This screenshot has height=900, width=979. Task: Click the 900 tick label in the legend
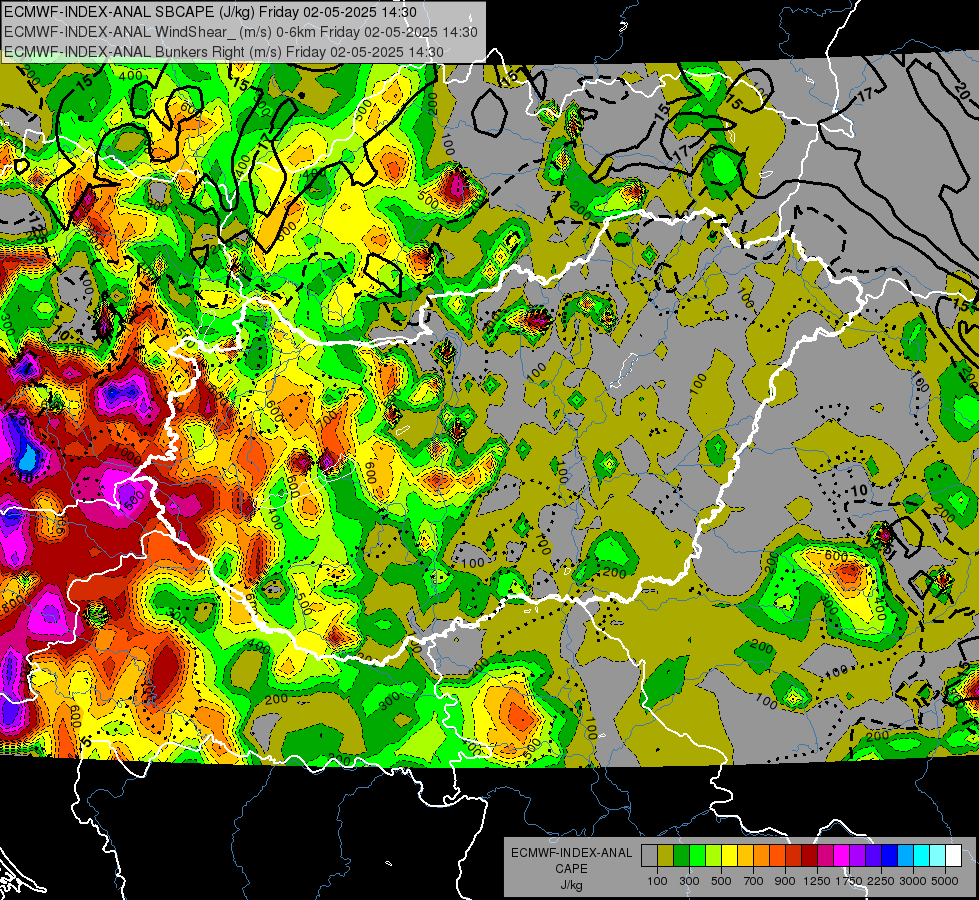pos(785,881)
